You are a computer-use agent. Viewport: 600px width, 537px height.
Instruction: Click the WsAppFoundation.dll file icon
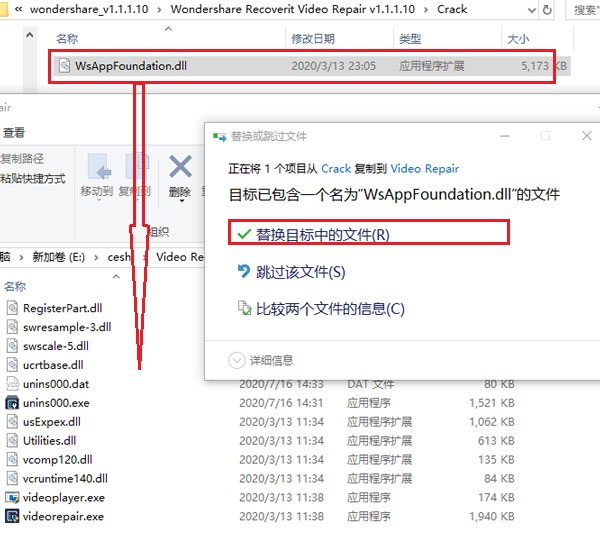coord(65,66)
